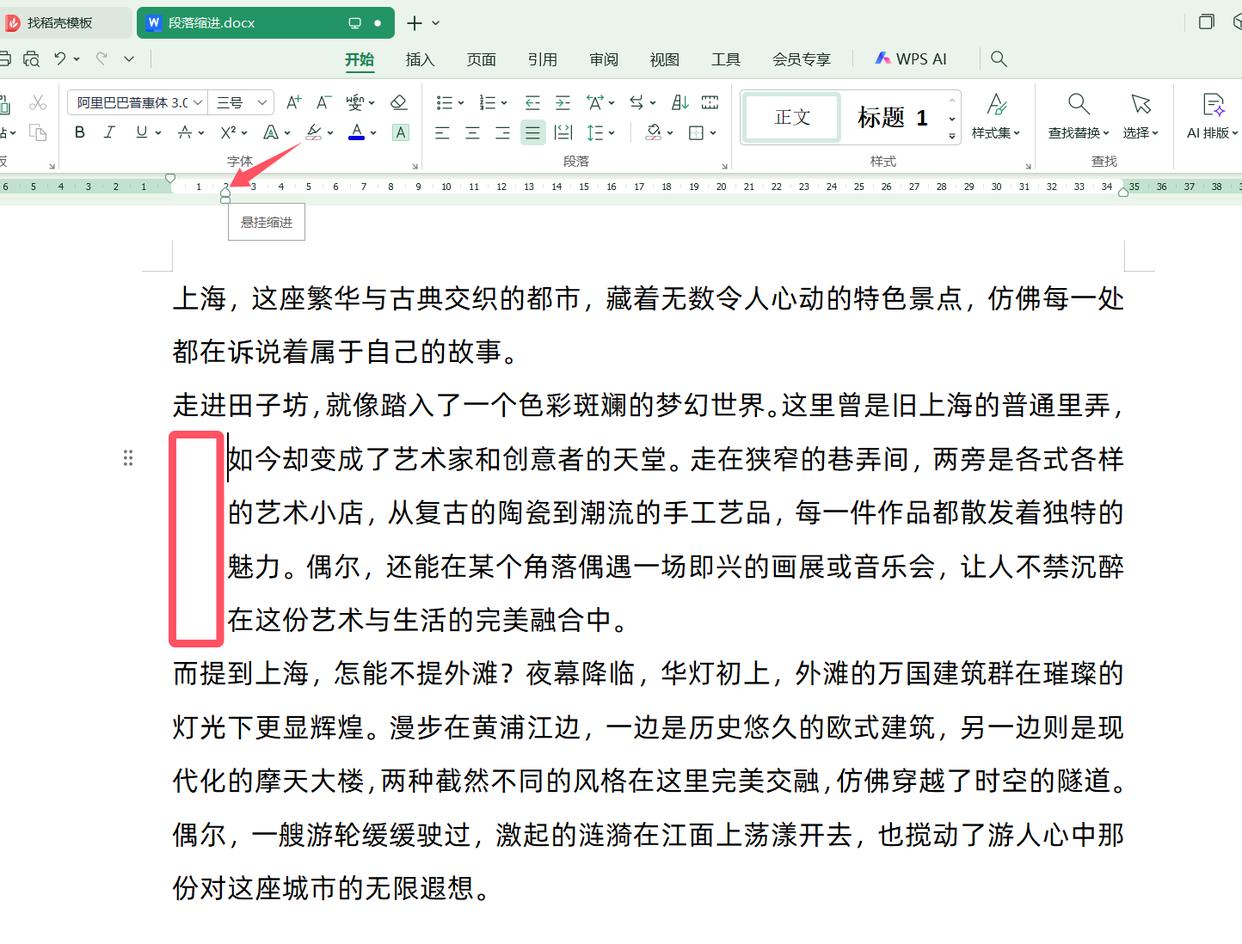
Task: Open the font name dropdown
Action: [x=198, y=102]
